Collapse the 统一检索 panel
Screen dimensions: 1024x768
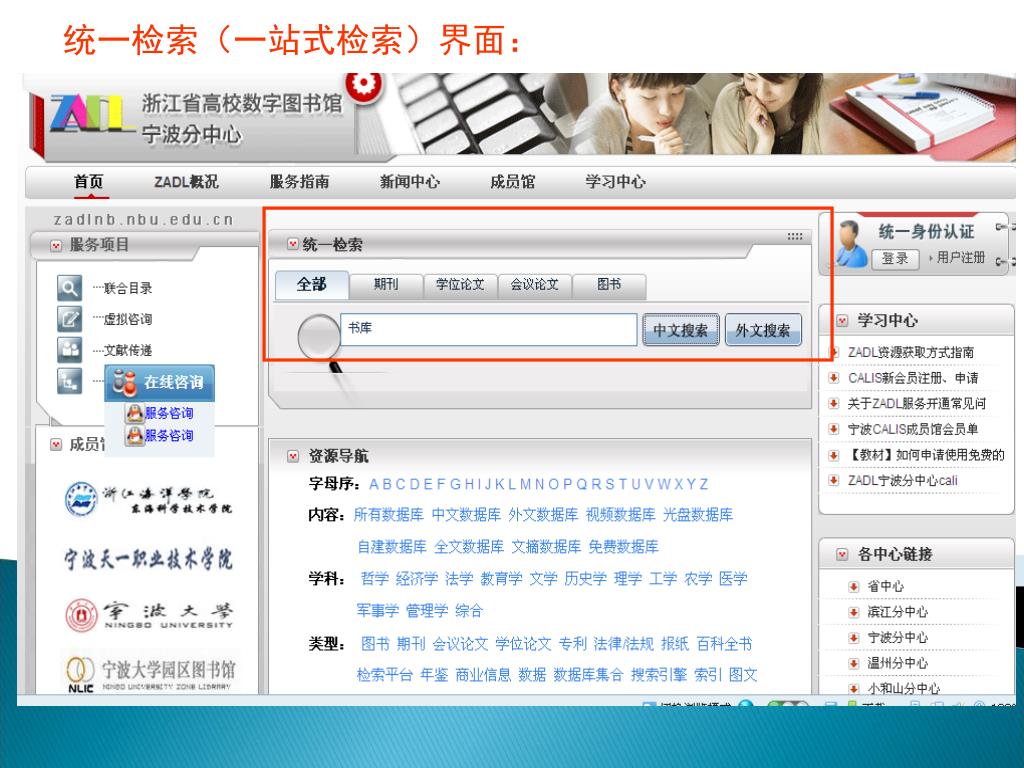293,244
